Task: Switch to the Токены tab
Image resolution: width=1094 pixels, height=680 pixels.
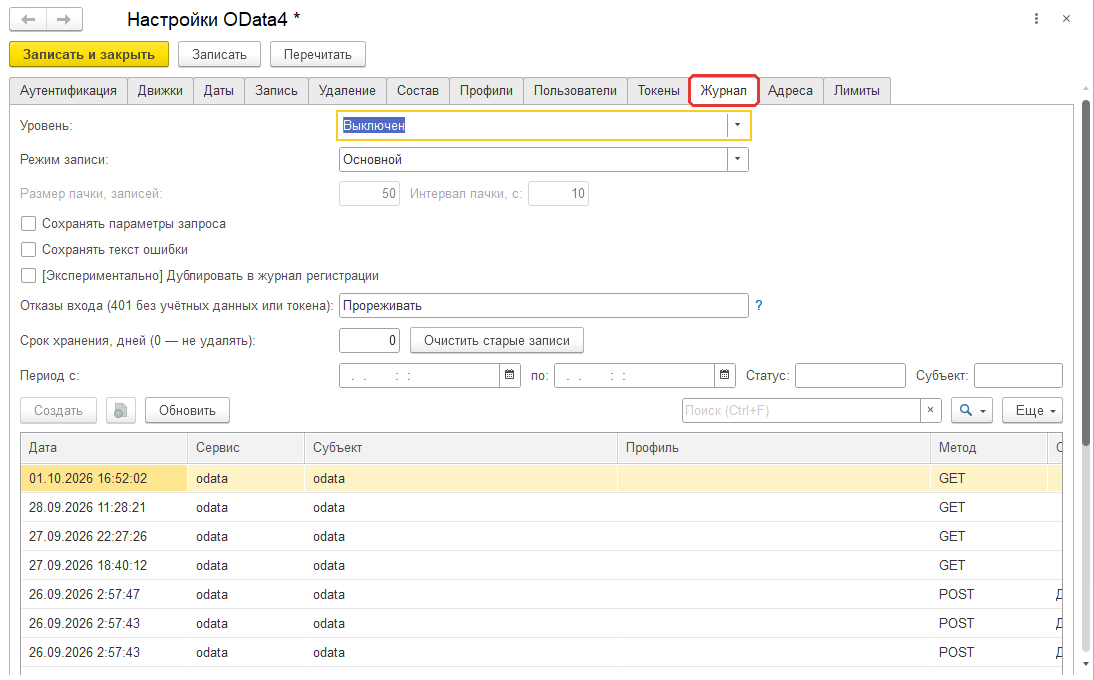Action: point(659,91)
